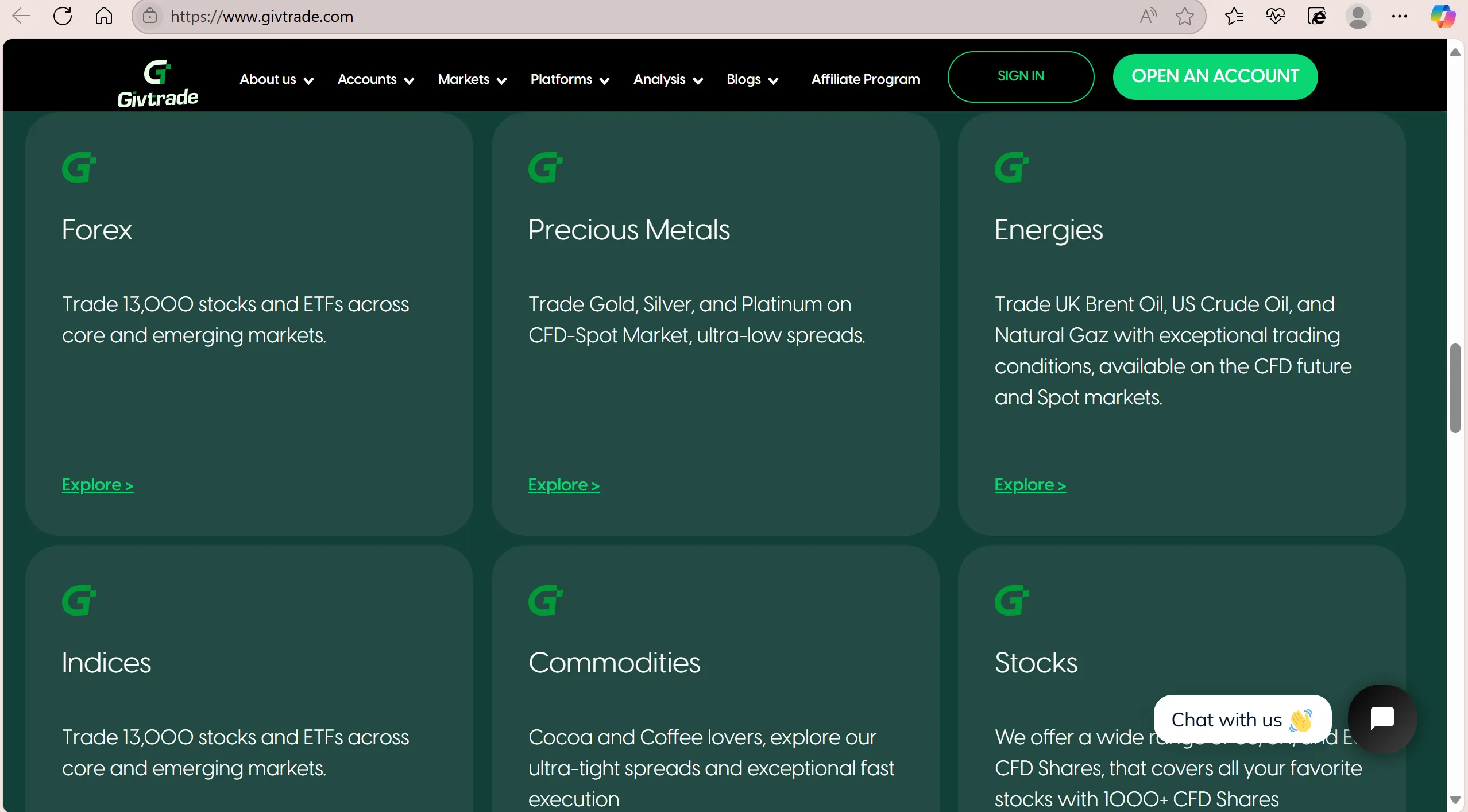
Task: Refresh the page with the reload icon
Action: click(63, 16)
